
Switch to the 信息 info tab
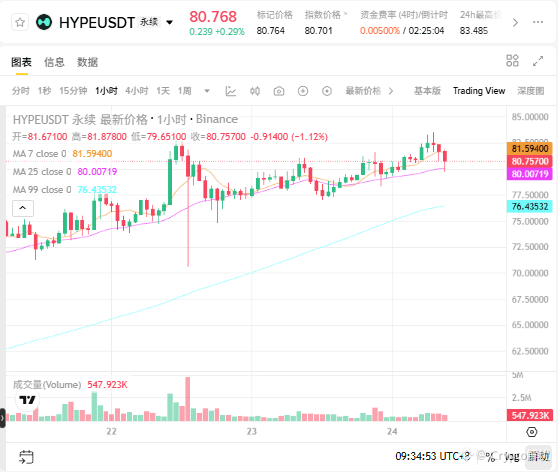pyautogui.click(x=54, y=62)
